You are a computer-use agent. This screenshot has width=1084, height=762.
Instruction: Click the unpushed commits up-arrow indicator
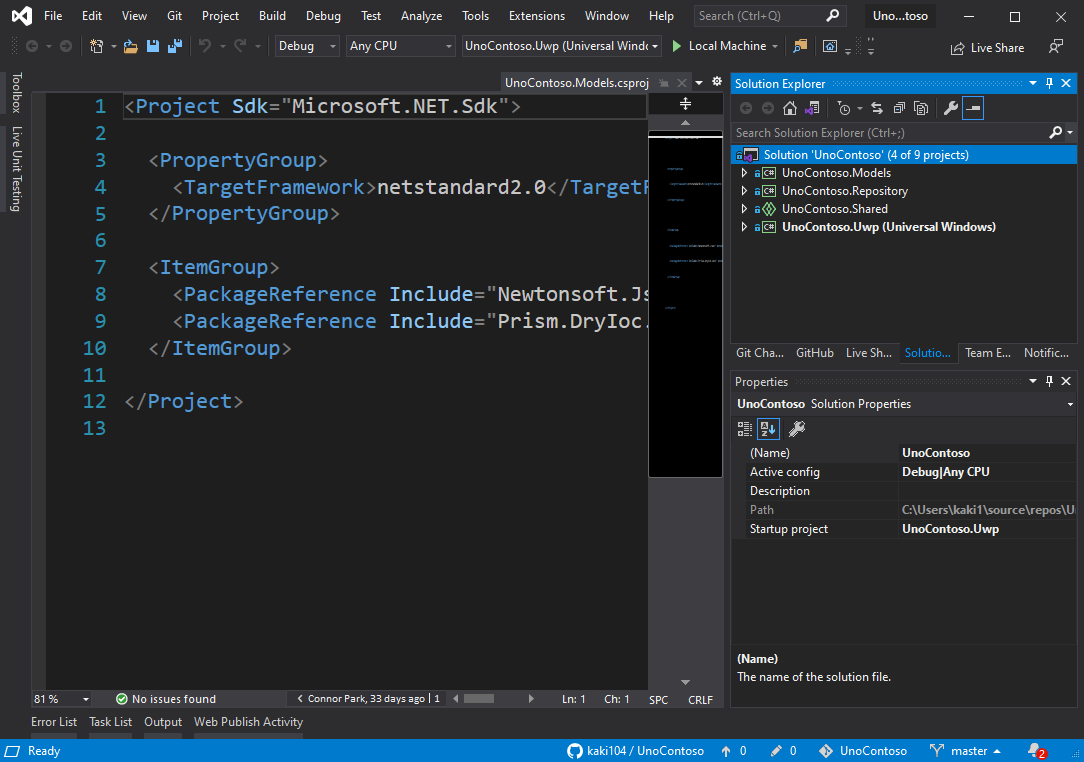tap(733, 751)
